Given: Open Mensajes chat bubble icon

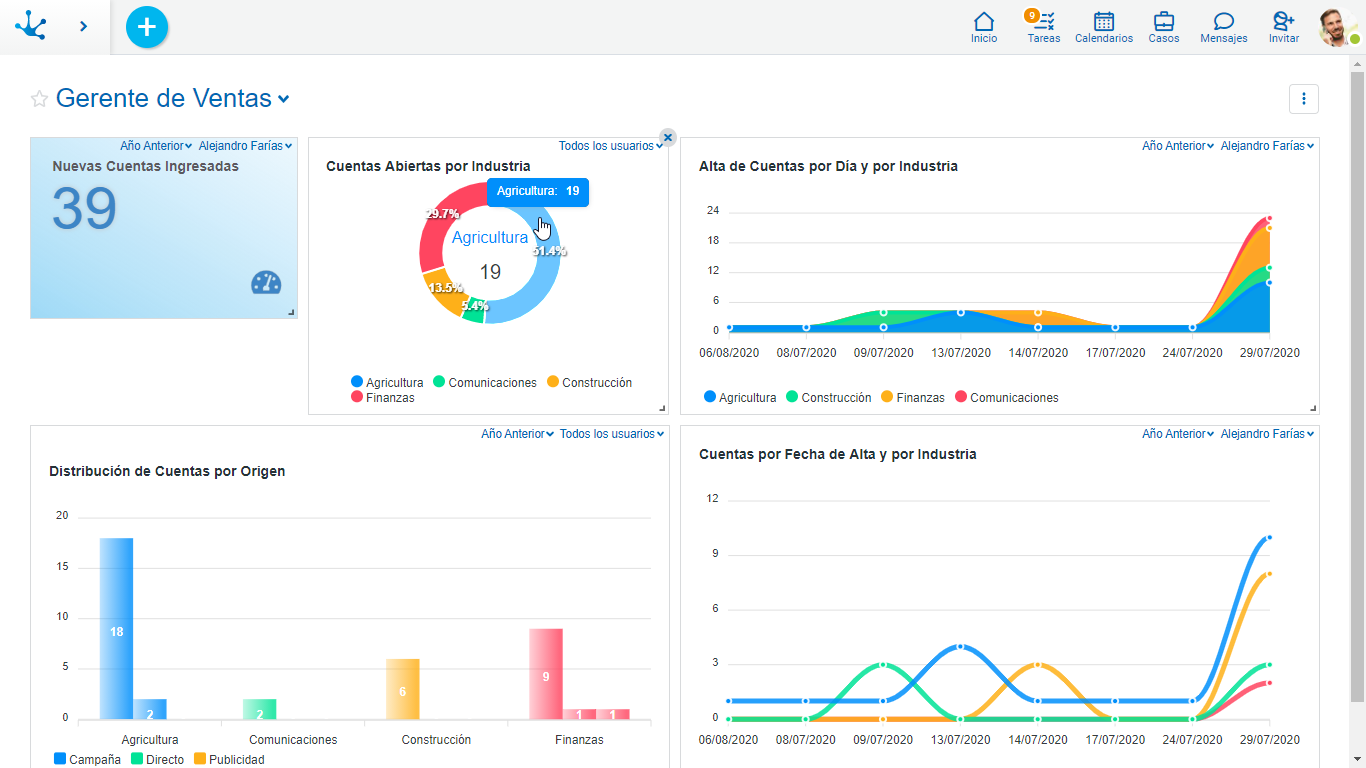Looking at the screenshot, I should pyautogui.click(x=1224, y=28).
